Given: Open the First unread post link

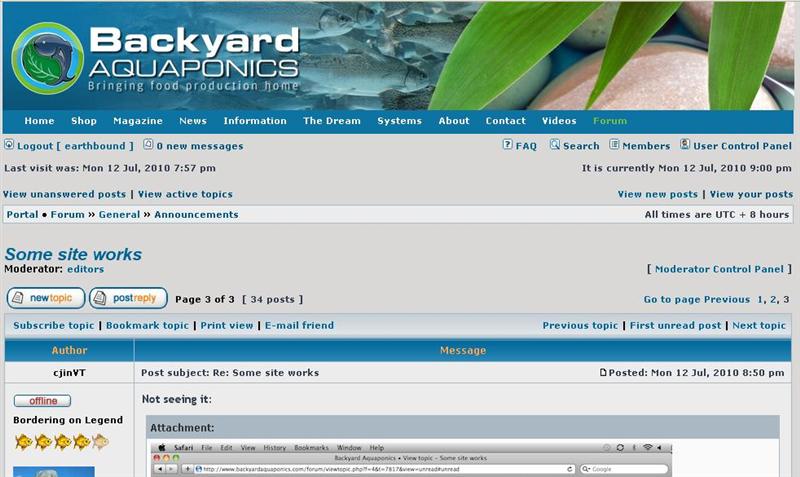Looking at the screenshot, I should click(x=675, y=325).
